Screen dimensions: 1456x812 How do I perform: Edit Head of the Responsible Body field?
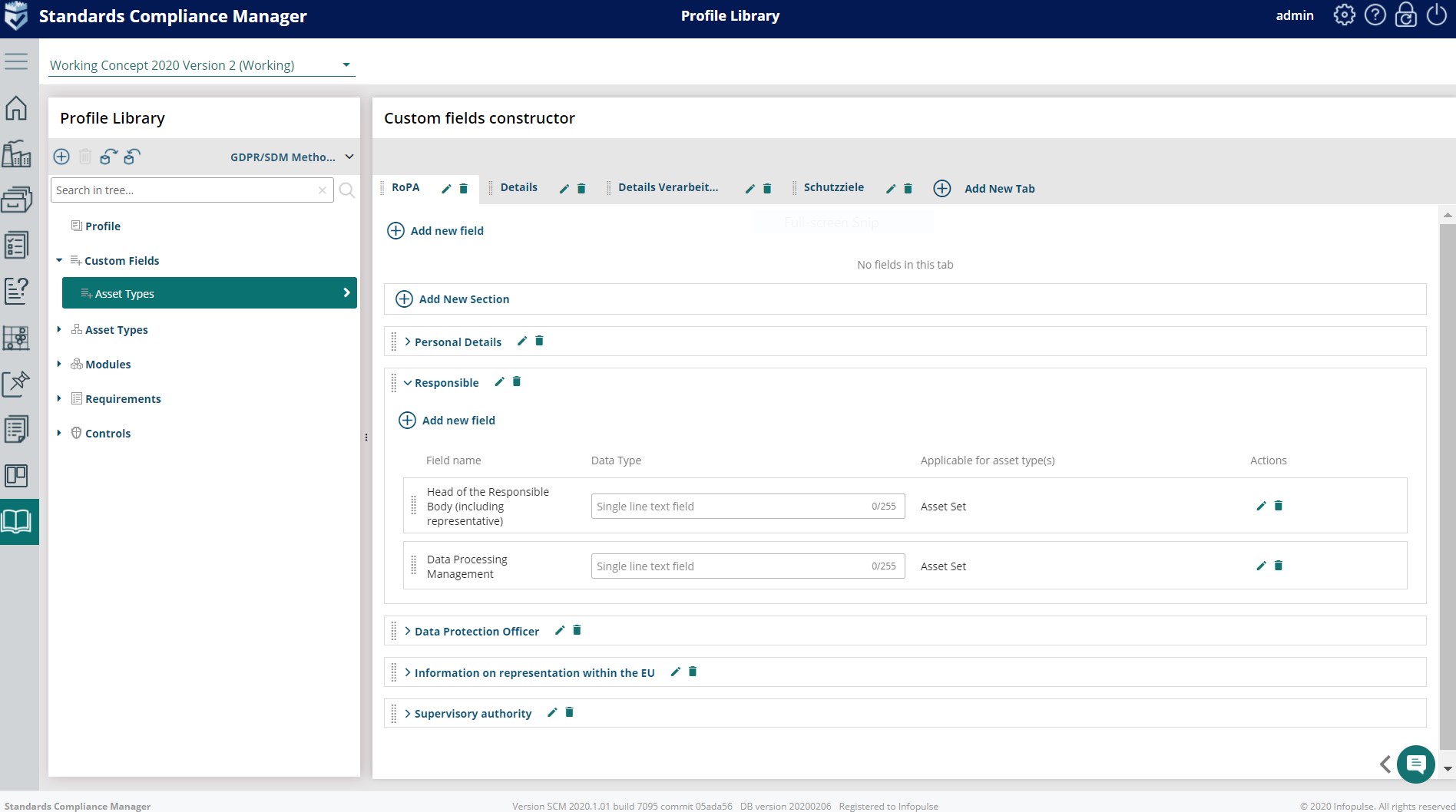(1261, 506)
